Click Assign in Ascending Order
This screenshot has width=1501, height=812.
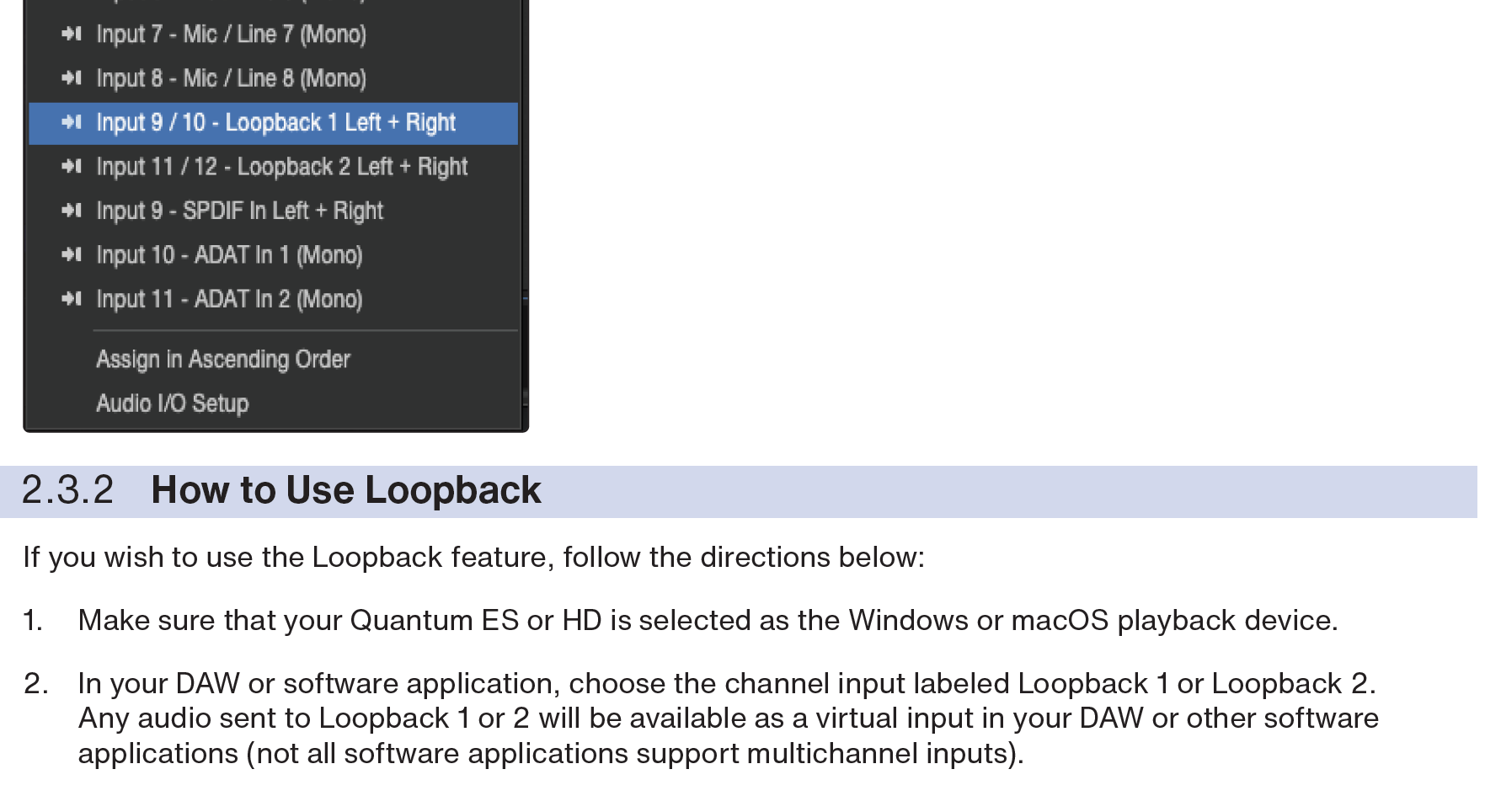tap(222, 360)
